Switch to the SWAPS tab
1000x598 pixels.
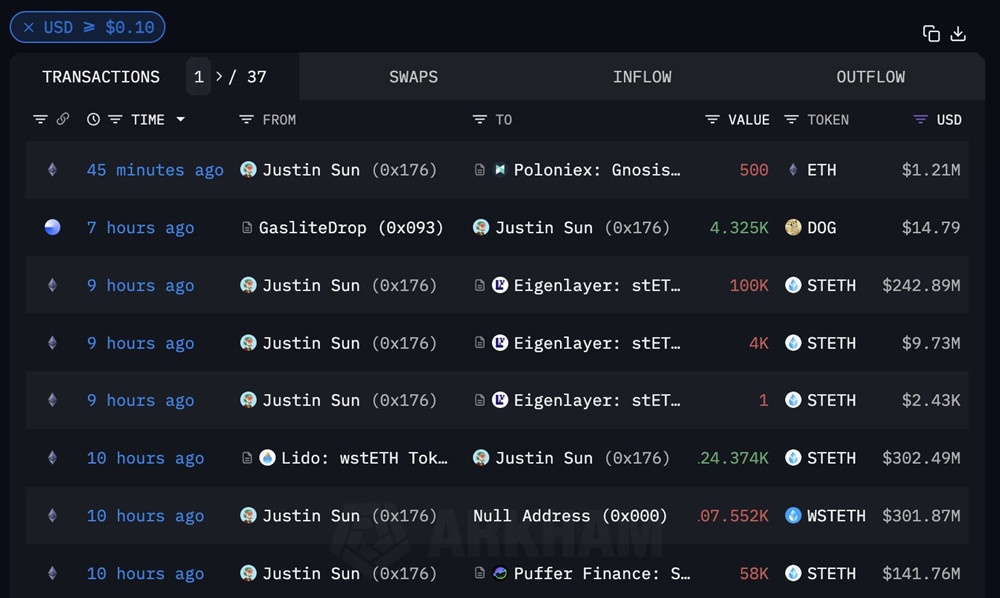pos(413,77)
